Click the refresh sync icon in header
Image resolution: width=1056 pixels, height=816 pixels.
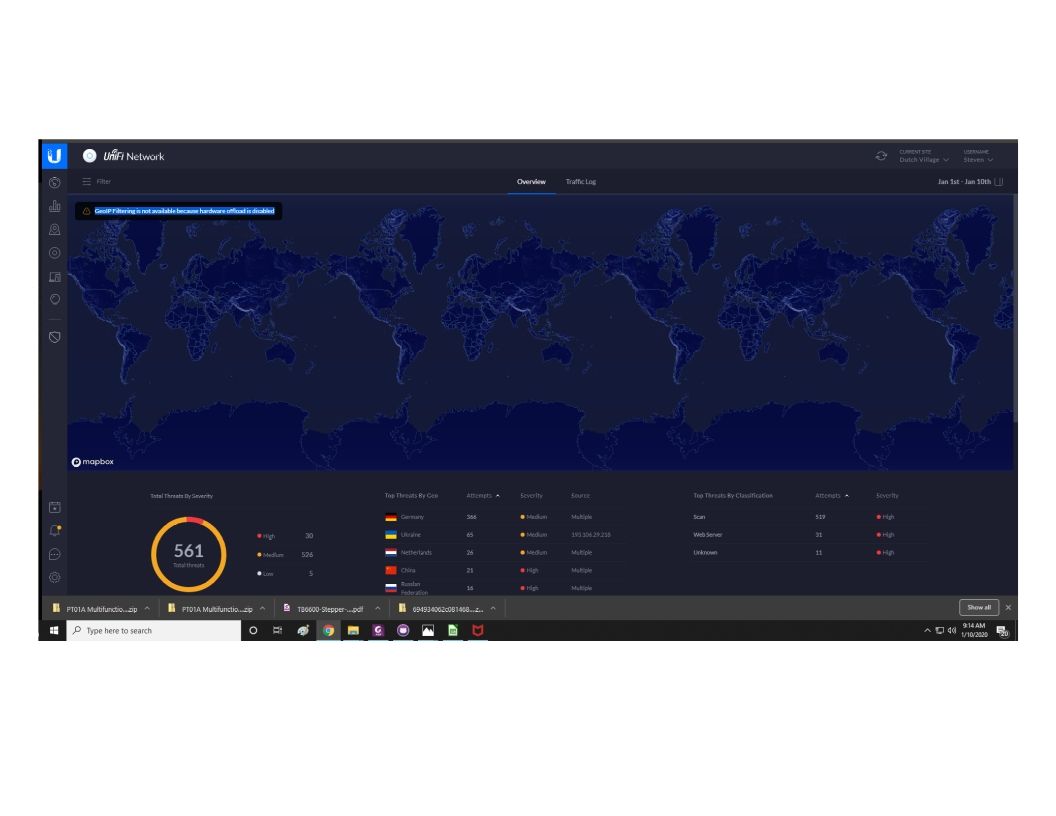[881, 155]
